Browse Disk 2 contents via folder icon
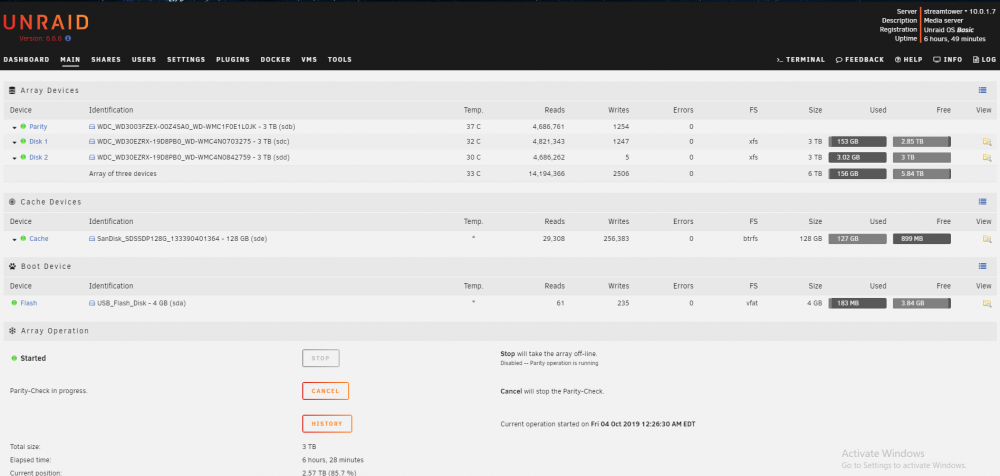The height and width of the screenshot is (476, 1000). tap(987, 157)
